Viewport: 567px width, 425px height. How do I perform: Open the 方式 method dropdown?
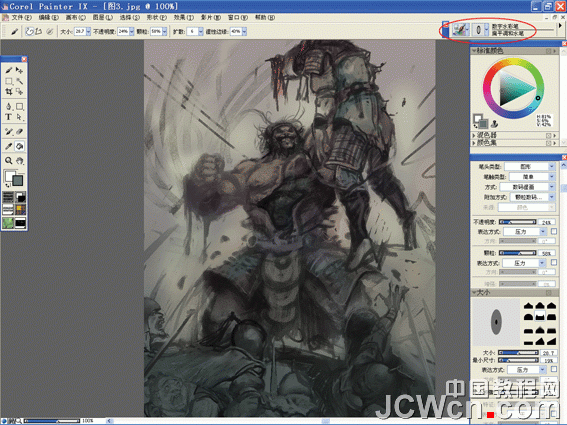pos(527,187)
